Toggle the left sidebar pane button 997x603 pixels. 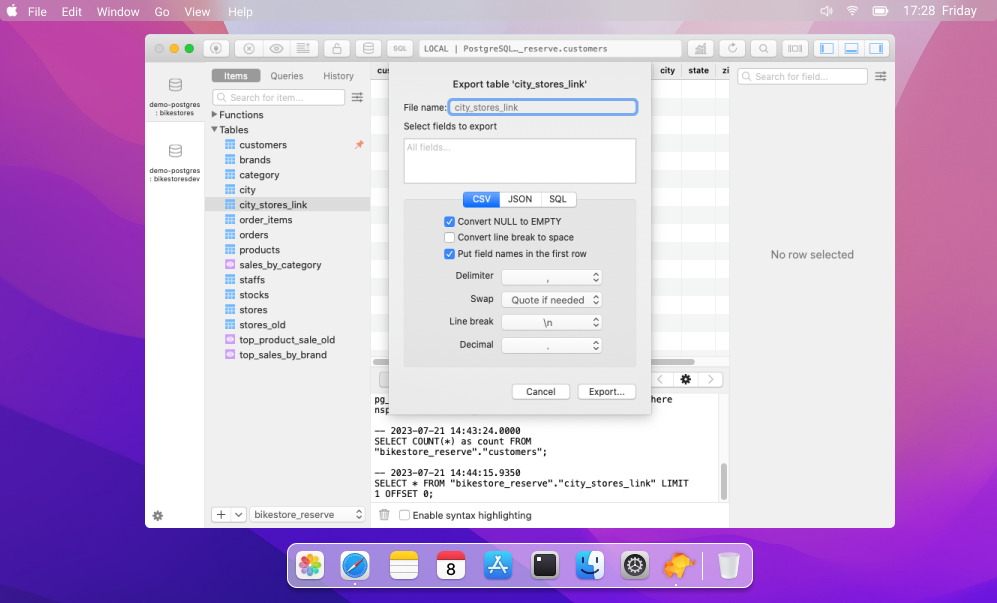click(827, 48)
